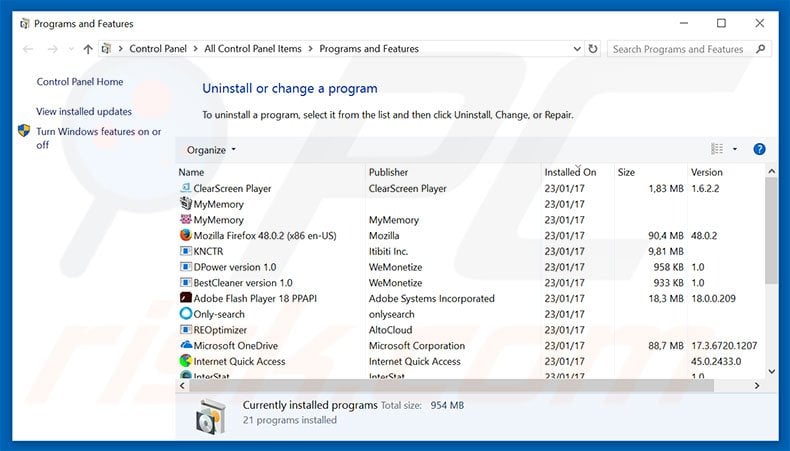Viewport: 790px width, 451px height.
Task: Click Programs and Features breadcrumb
Action: coord(369,49)
